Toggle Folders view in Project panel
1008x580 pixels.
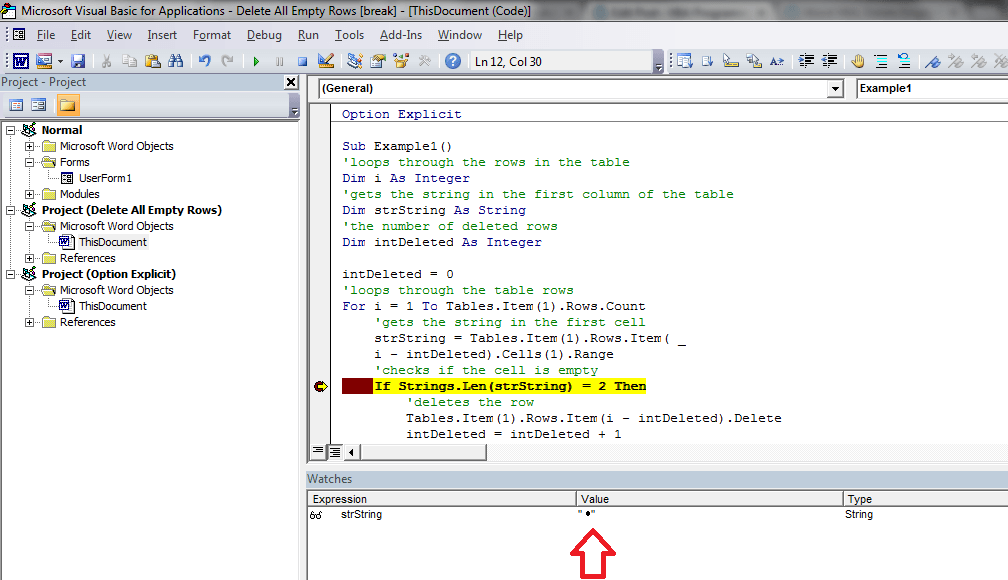pos(68,105)
